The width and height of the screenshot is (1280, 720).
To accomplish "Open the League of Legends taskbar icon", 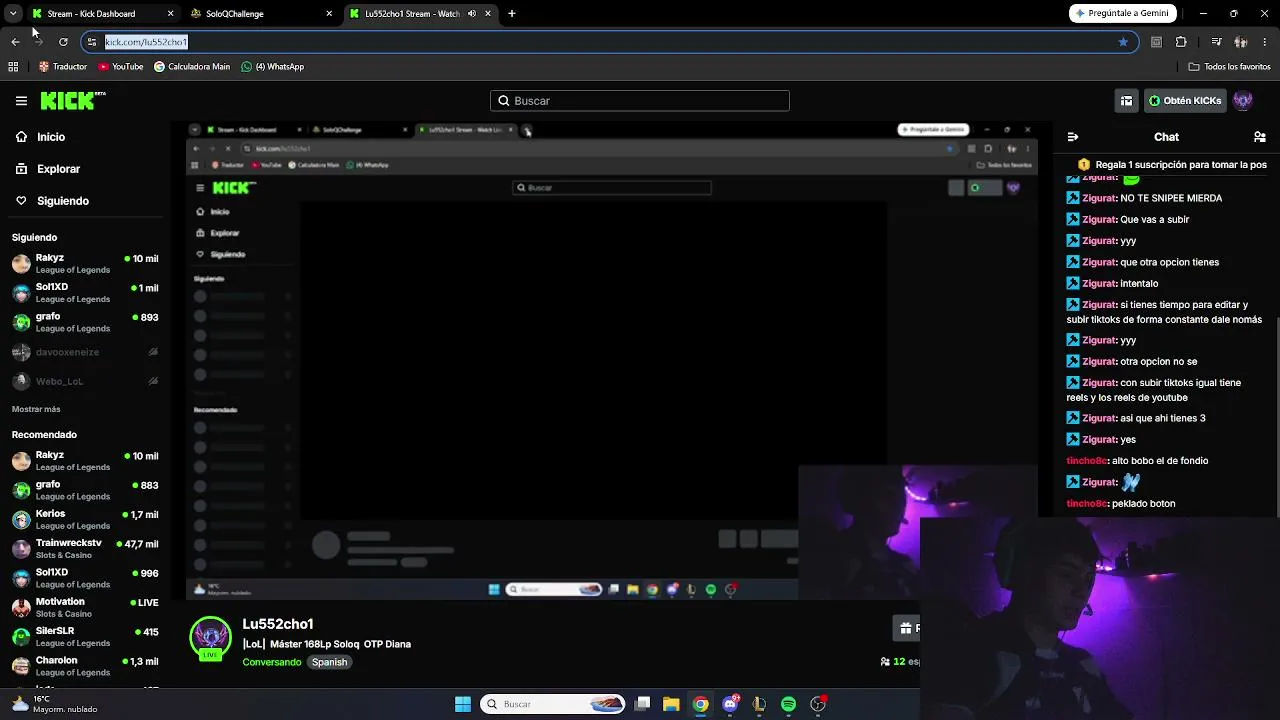I will [x=759, y=704].
